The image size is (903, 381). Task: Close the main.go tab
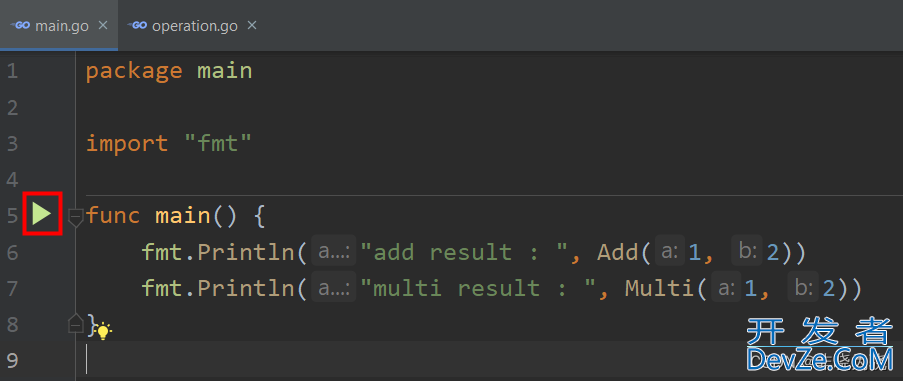coord(103,25)
